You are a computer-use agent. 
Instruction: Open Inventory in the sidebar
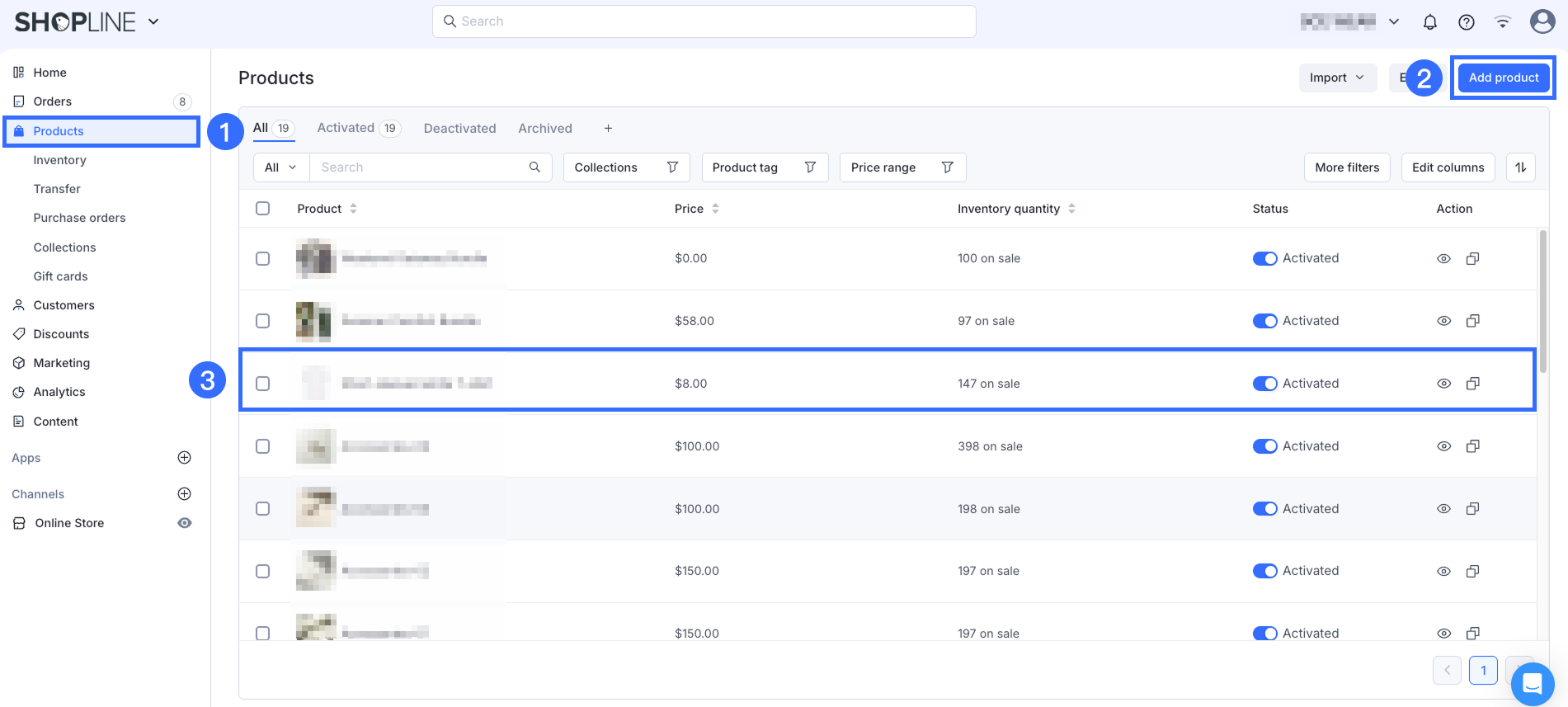pyautogui.click(x=59, y=160)
